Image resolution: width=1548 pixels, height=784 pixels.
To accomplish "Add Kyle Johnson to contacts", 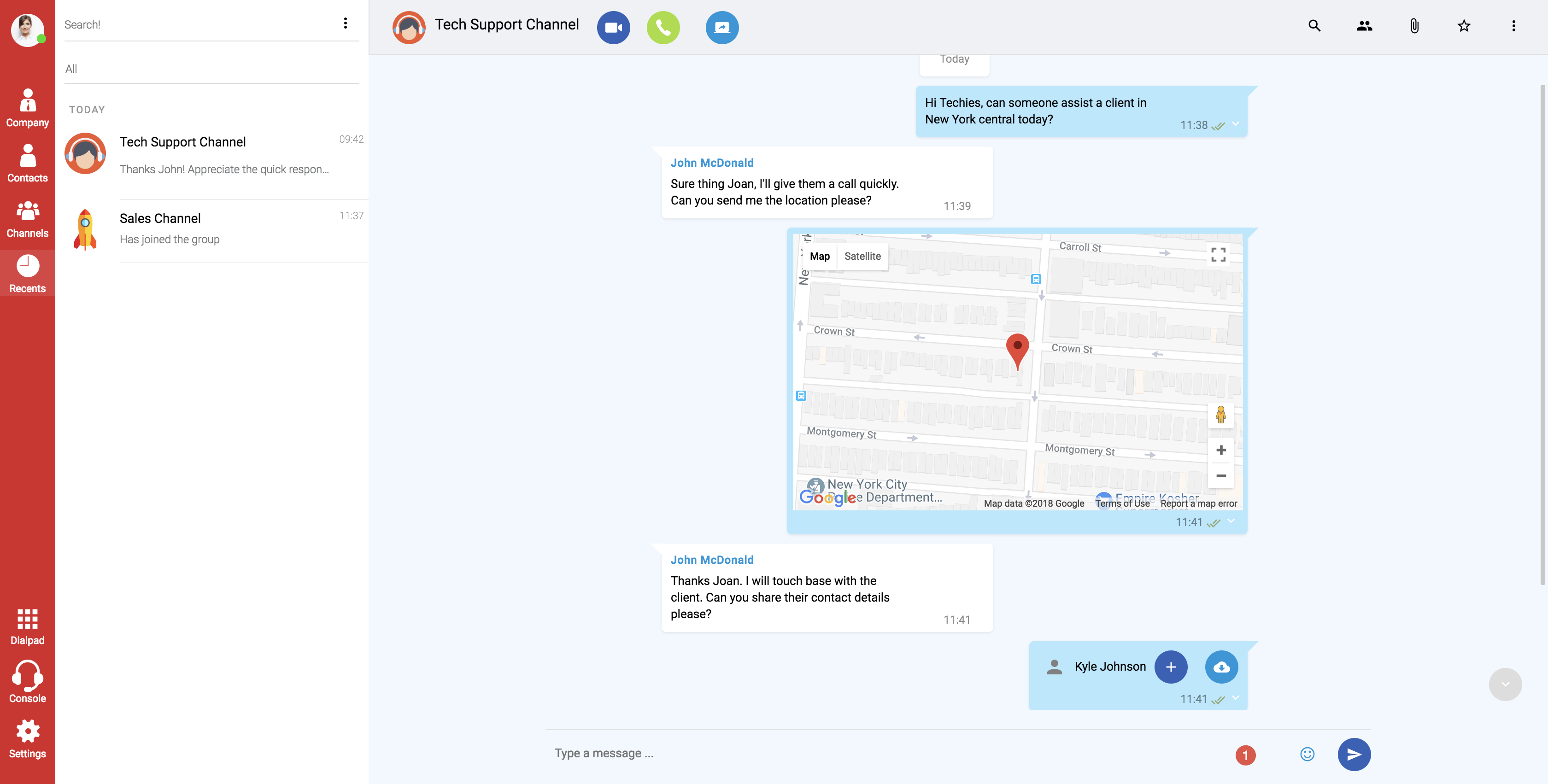I will (1171, 667).
